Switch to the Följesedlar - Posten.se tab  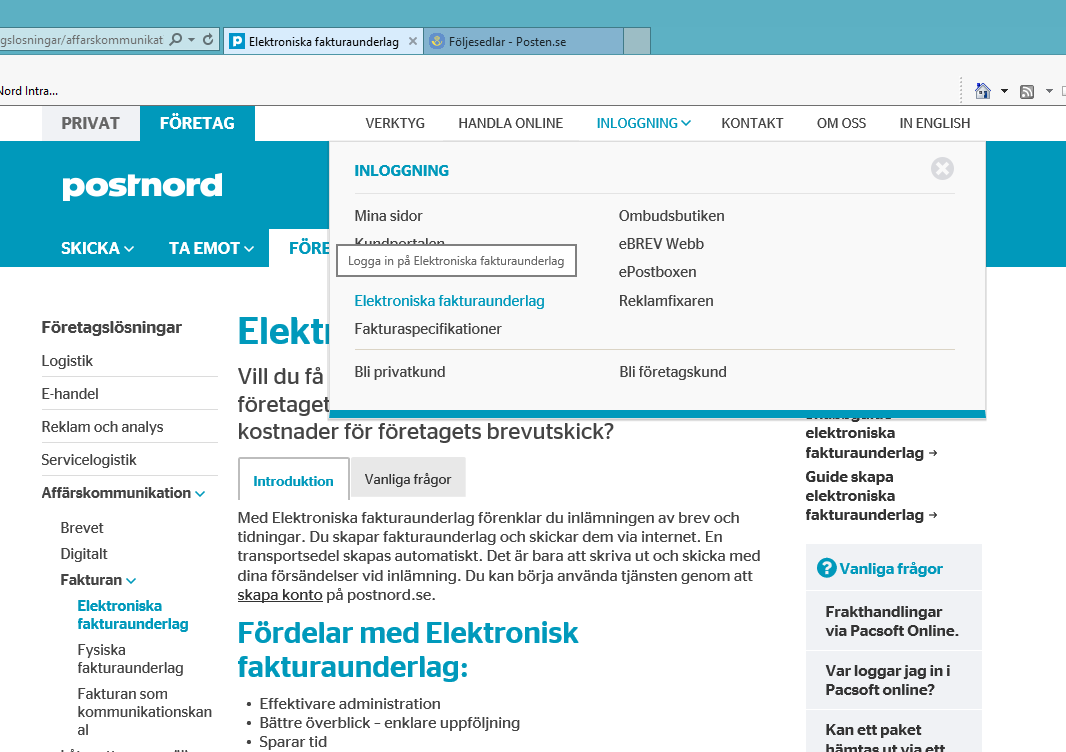523,41
